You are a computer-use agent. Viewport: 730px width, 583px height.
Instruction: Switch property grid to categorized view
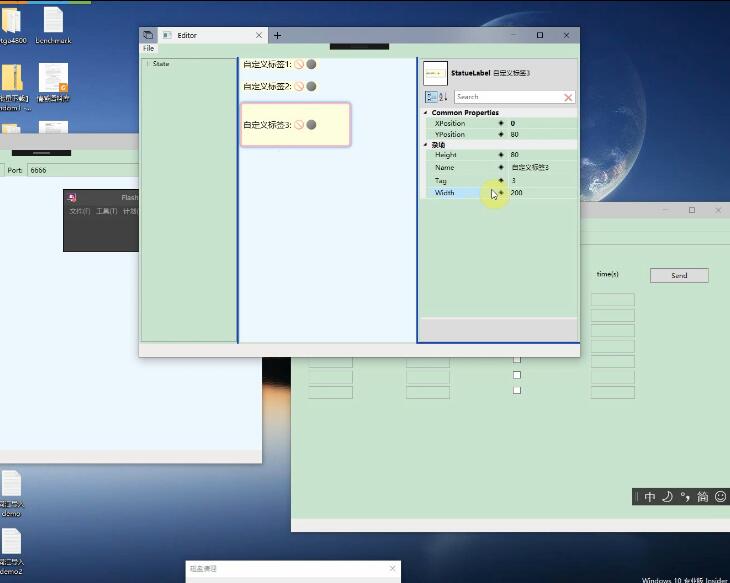(431, 97)
